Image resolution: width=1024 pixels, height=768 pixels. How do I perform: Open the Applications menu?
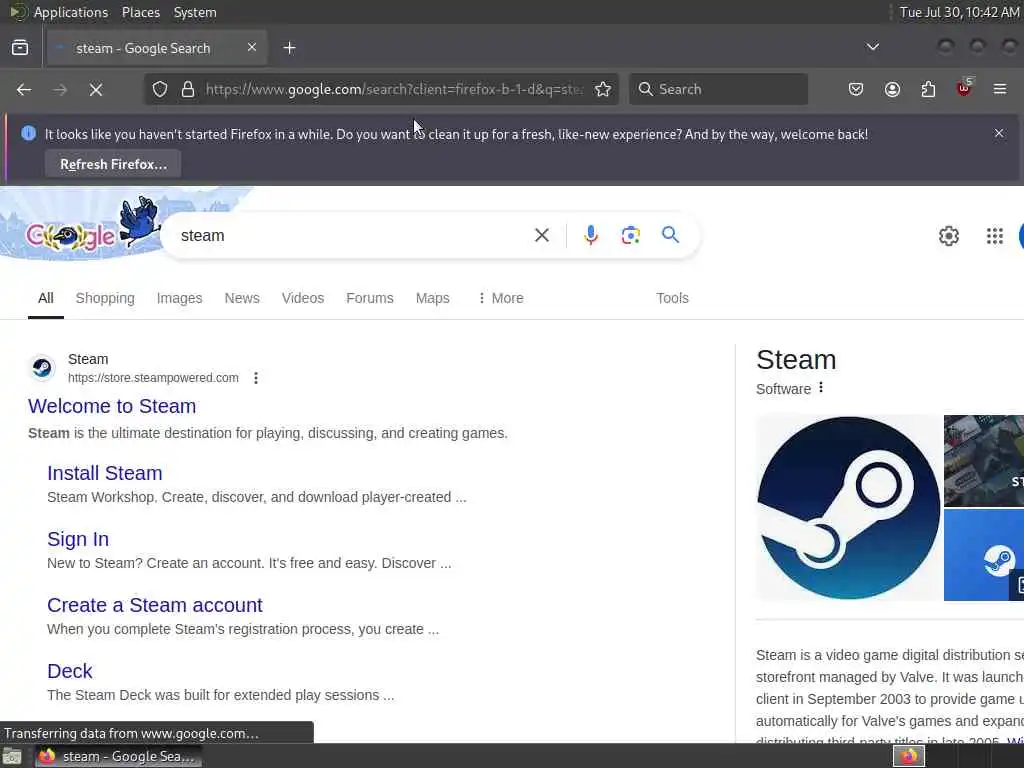point(71,12)
